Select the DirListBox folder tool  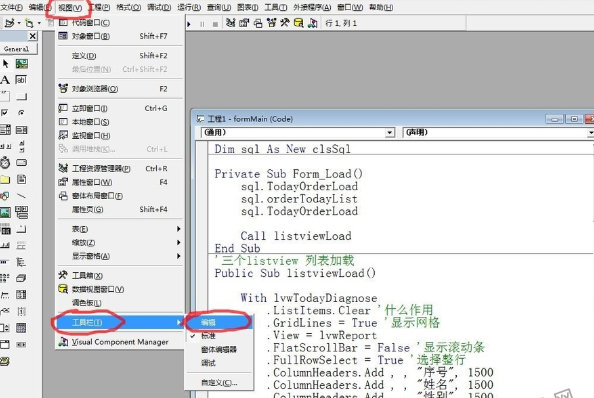click(5, 179)
